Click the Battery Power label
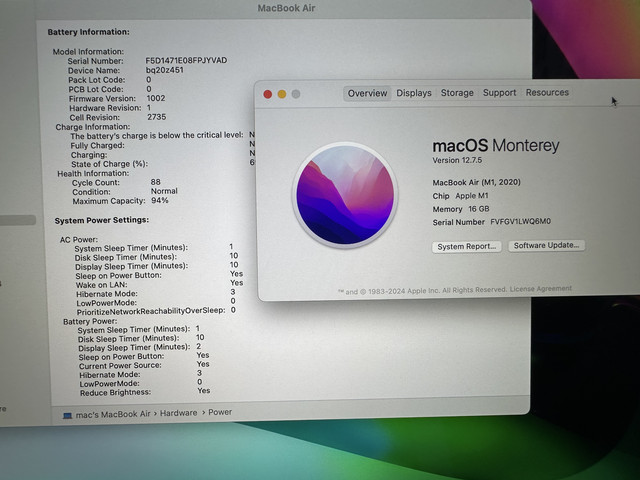This screenshot has width=640, height=480. (90, 322)
